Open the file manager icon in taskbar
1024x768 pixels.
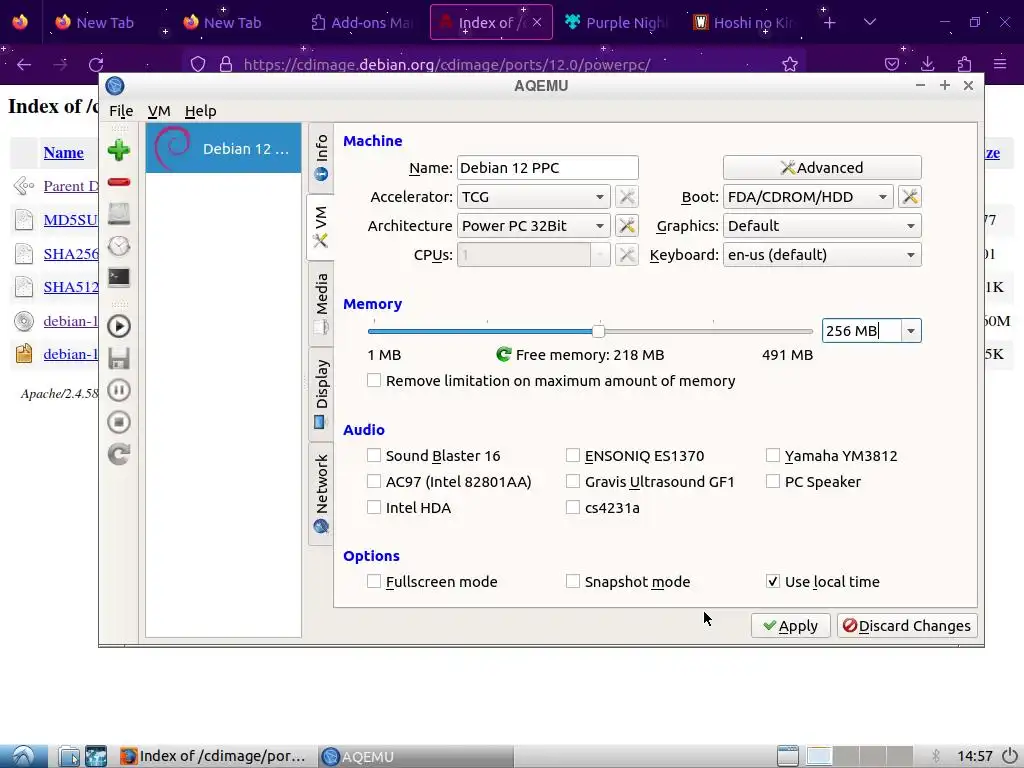click(69, 756)
